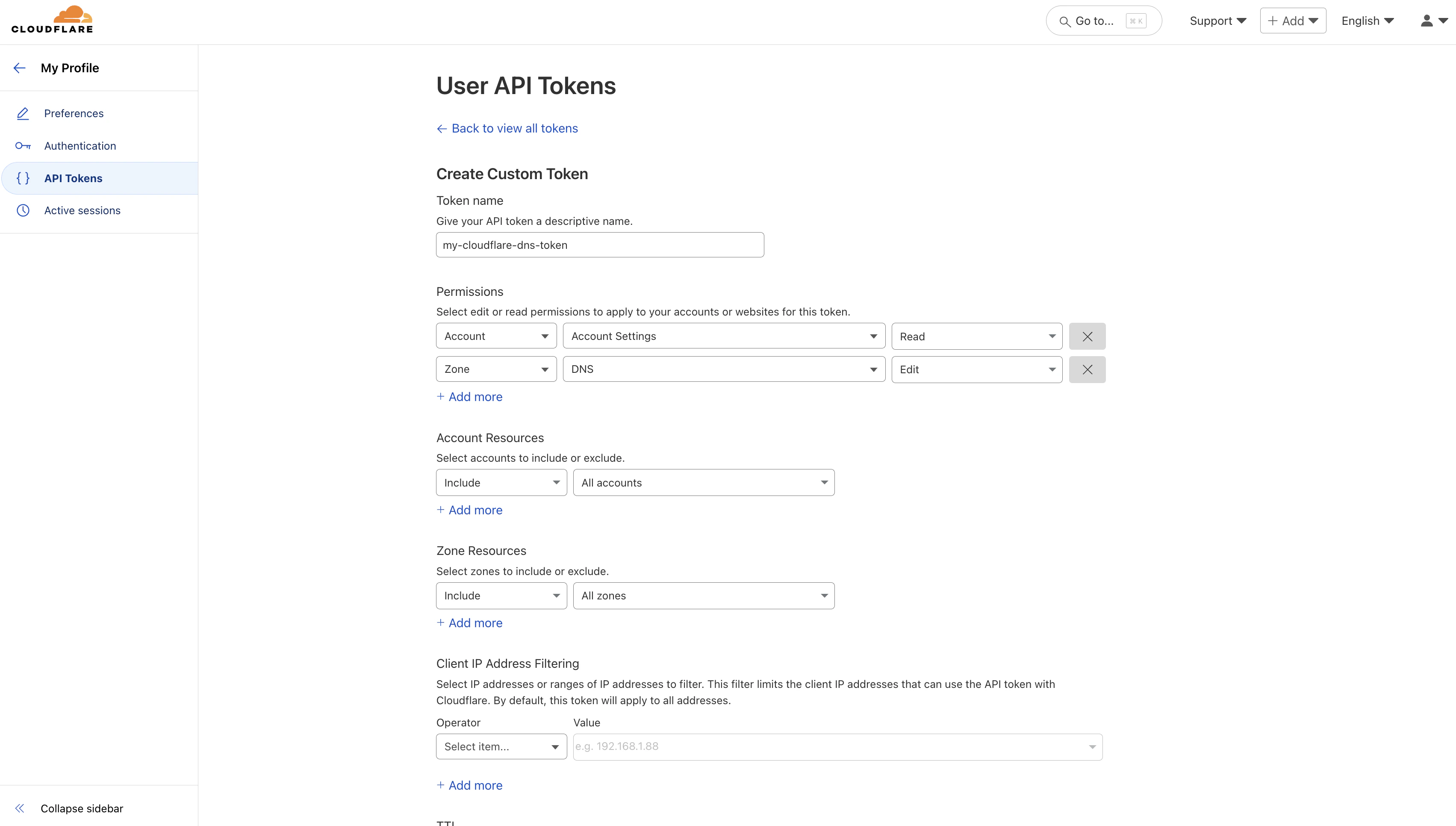Click Add more under Permissions
The width and height of the screenshot is (1456, 826).
tap(469, 397)
